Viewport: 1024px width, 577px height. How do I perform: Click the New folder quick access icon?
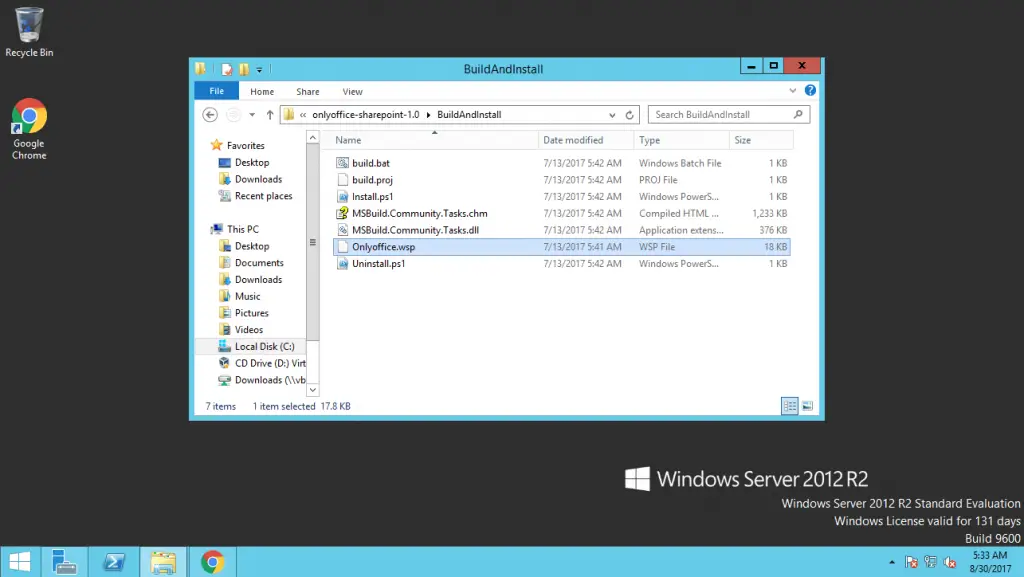(244, 69)
